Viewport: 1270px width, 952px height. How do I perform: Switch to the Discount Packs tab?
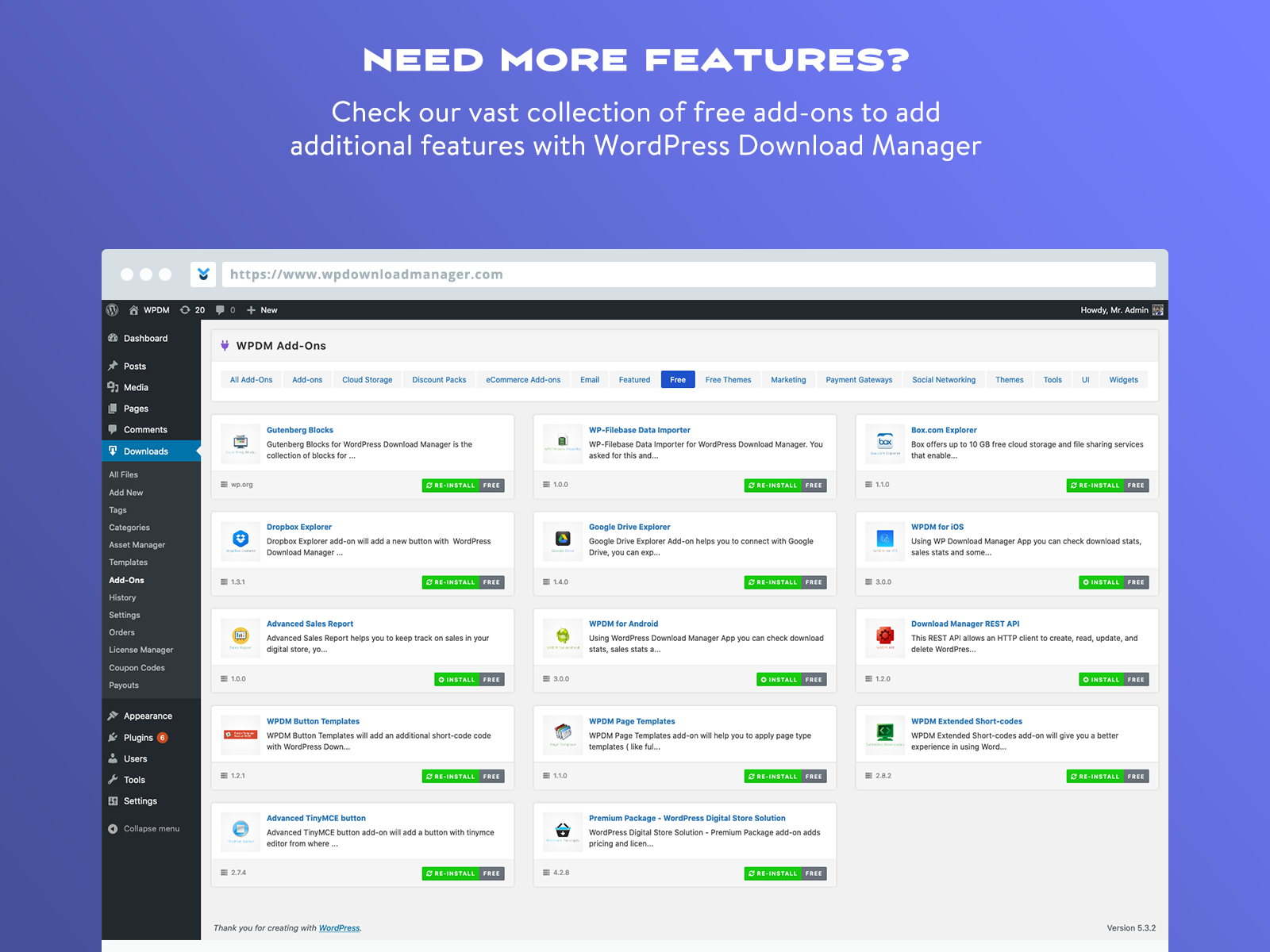(x=439, y=380)
